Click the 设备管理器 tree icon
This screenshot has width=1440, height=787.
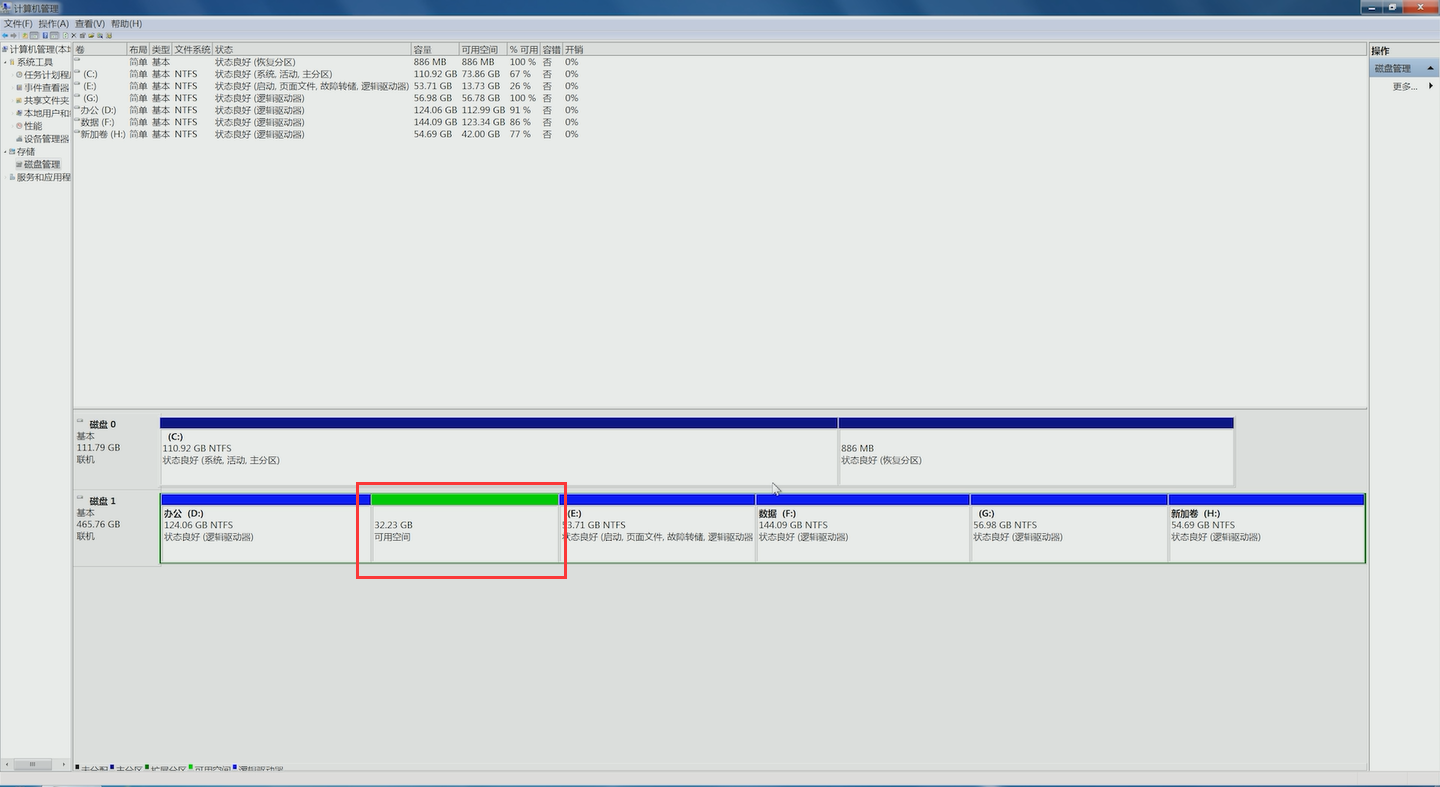[19, 140]
